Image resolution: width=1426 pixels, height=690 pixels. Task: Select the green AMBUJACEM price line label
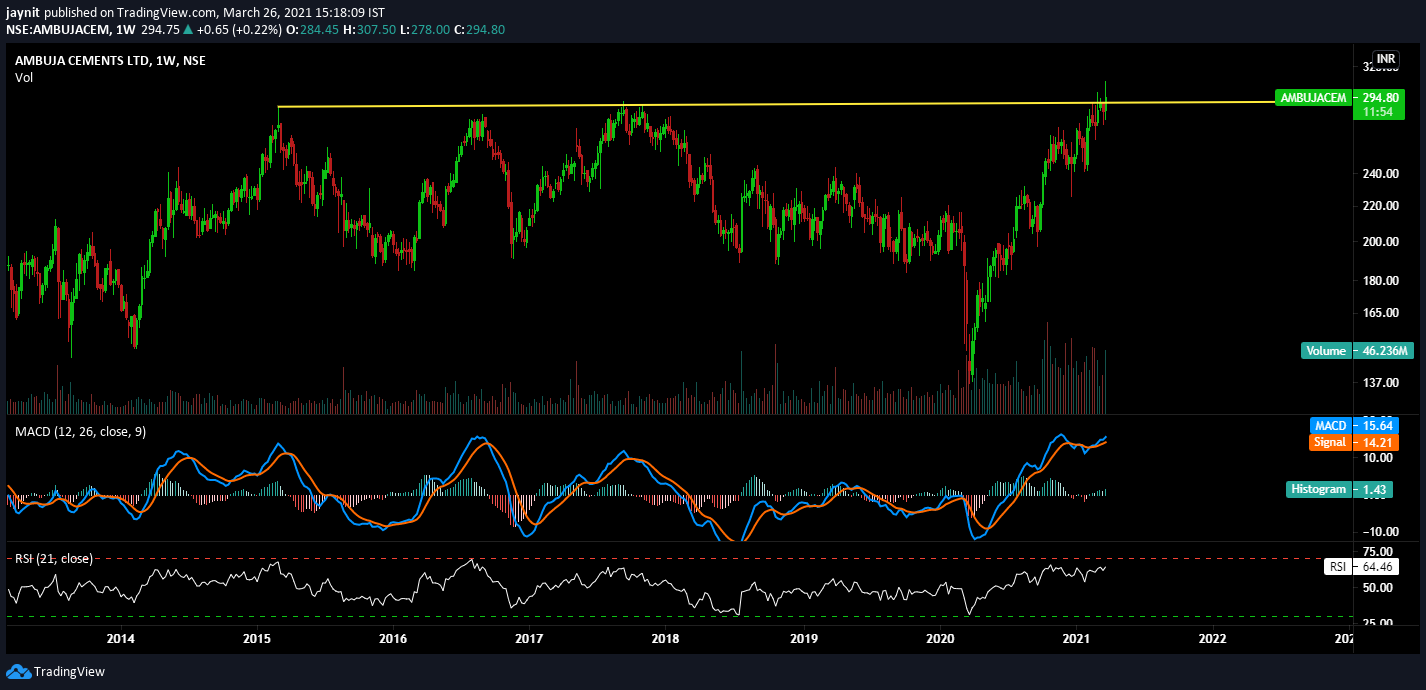1313,98
